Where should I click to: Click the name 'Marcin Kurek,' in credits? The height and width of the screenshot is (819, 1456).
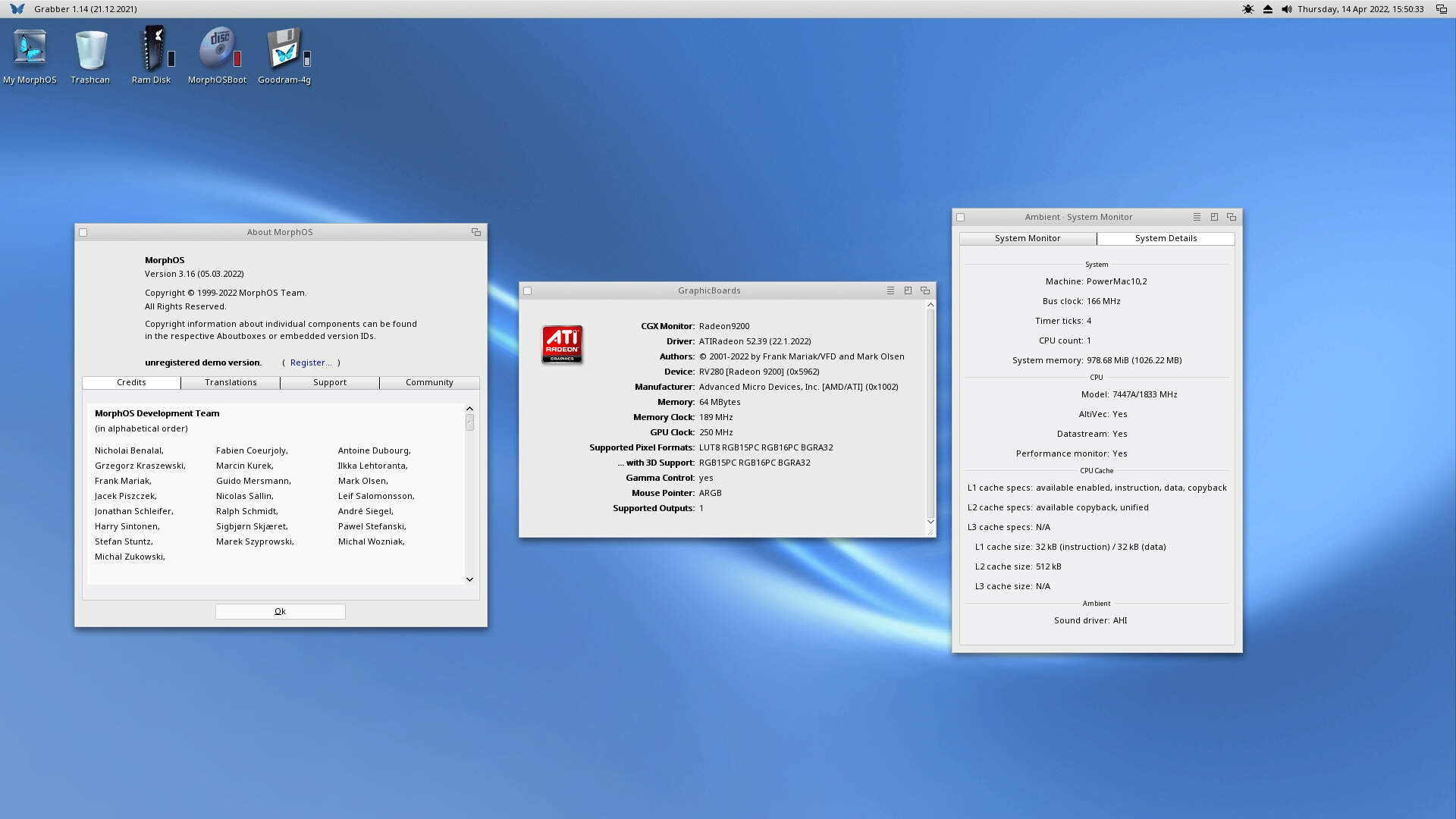tap(244, 466)
